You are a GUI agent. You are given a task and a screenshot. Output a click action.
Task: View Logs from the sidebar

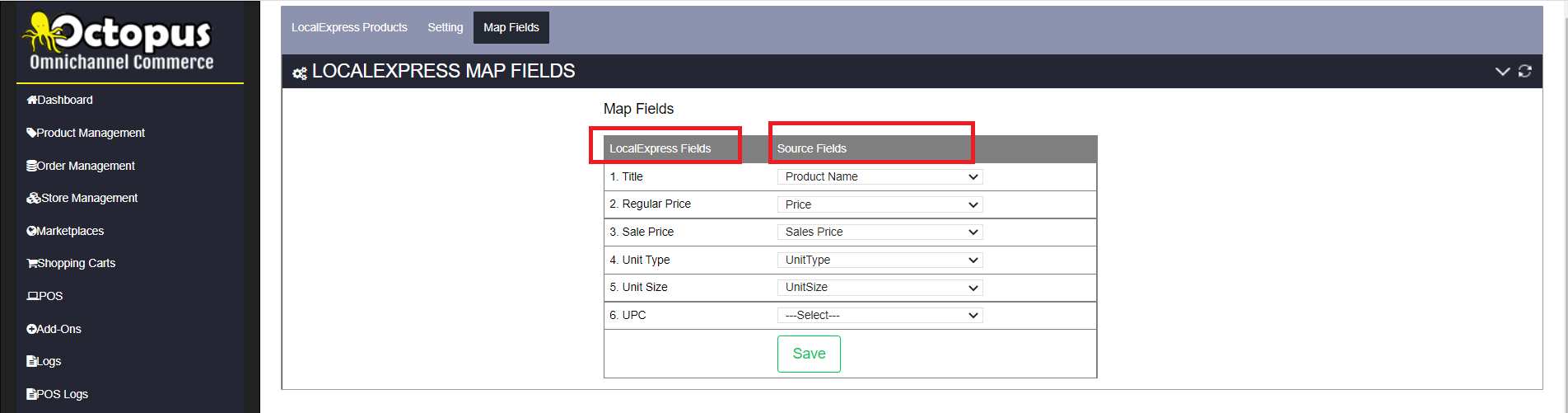pos(44,361)
